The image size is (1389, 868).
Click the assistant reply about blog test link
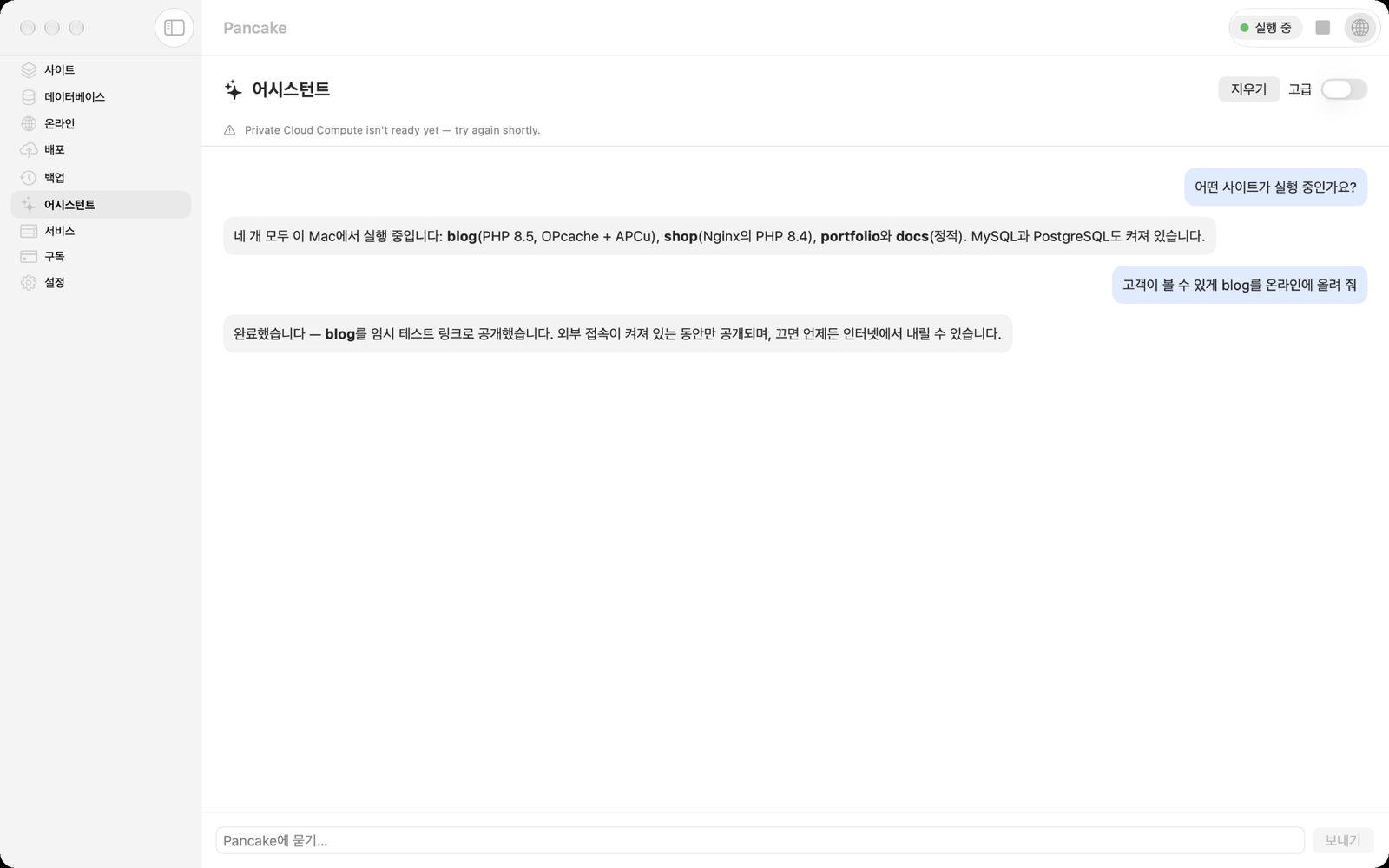pos(617,334)
